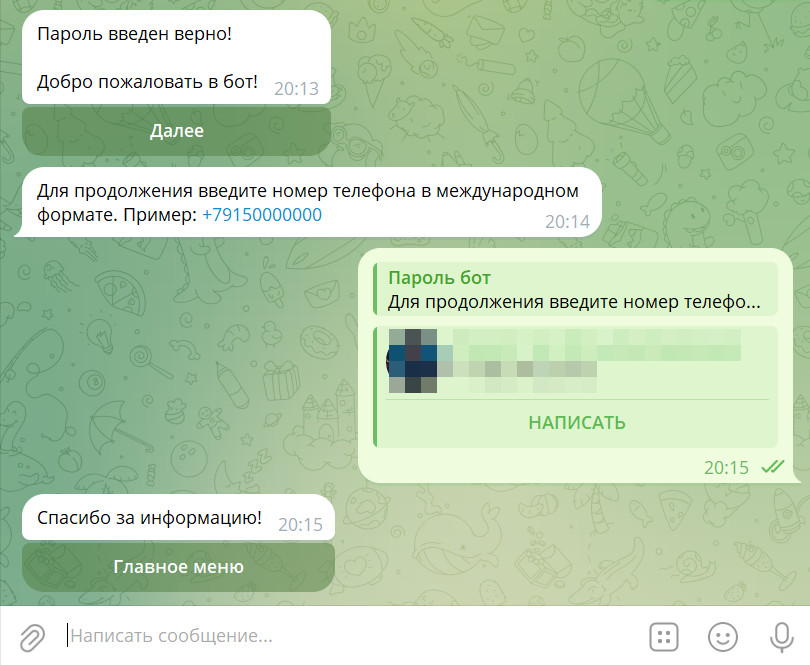Click the 20:15 timestamp on sent contact
Image resolution: width=810 pixels, height=665 pixels.
pos(726,468)
